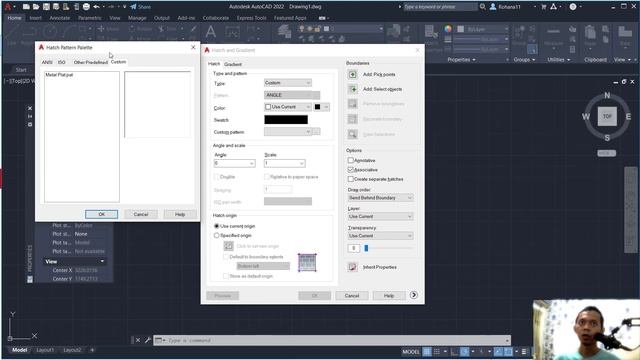The image size is (640, 360).
Task: Click the command line input field
Action: [x=332, y=340]
